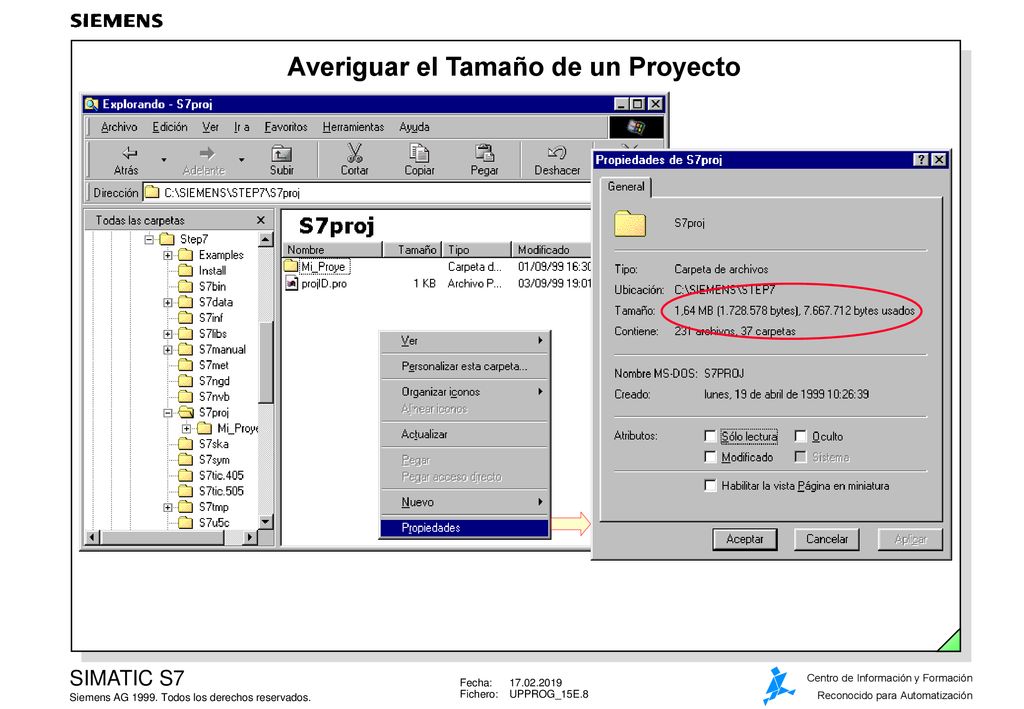This screenshot has width=1024, height=709.
Task: Select the S7u5c folder in tree
Action: click(204, 522)
